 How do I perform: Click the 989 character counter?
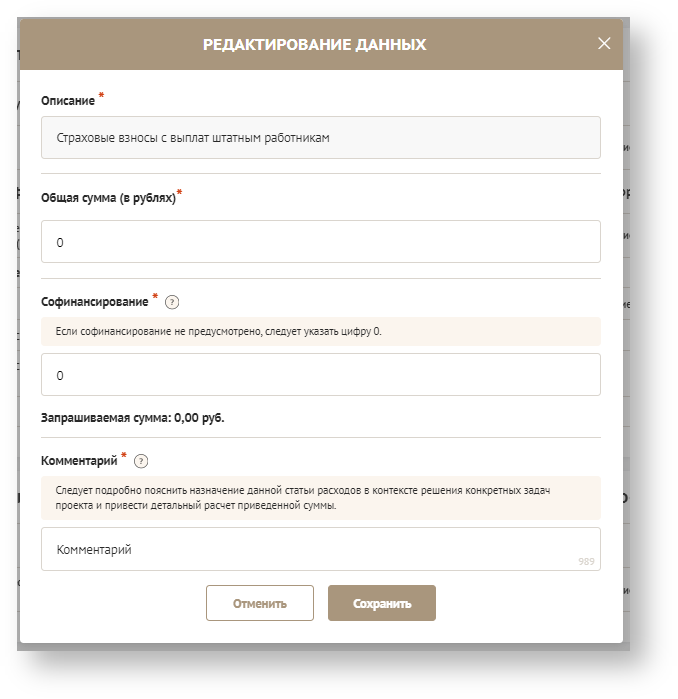(x=586, y=561)
